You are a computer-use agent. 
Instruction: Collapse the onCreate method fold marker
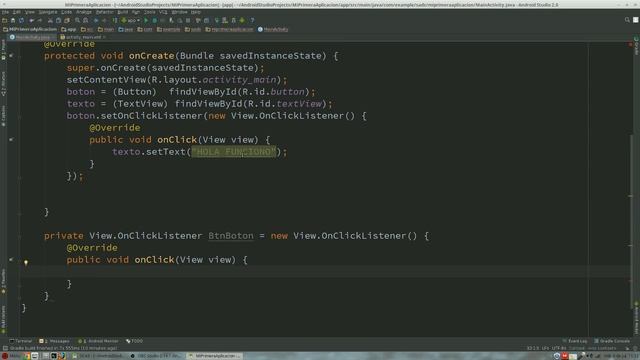(20, 56)
